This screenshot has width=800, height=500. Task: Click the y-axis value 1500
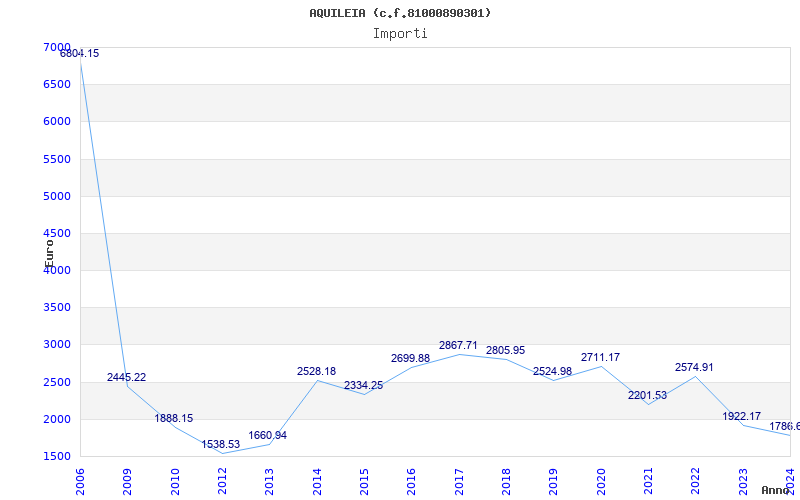[x=57, y=457]
